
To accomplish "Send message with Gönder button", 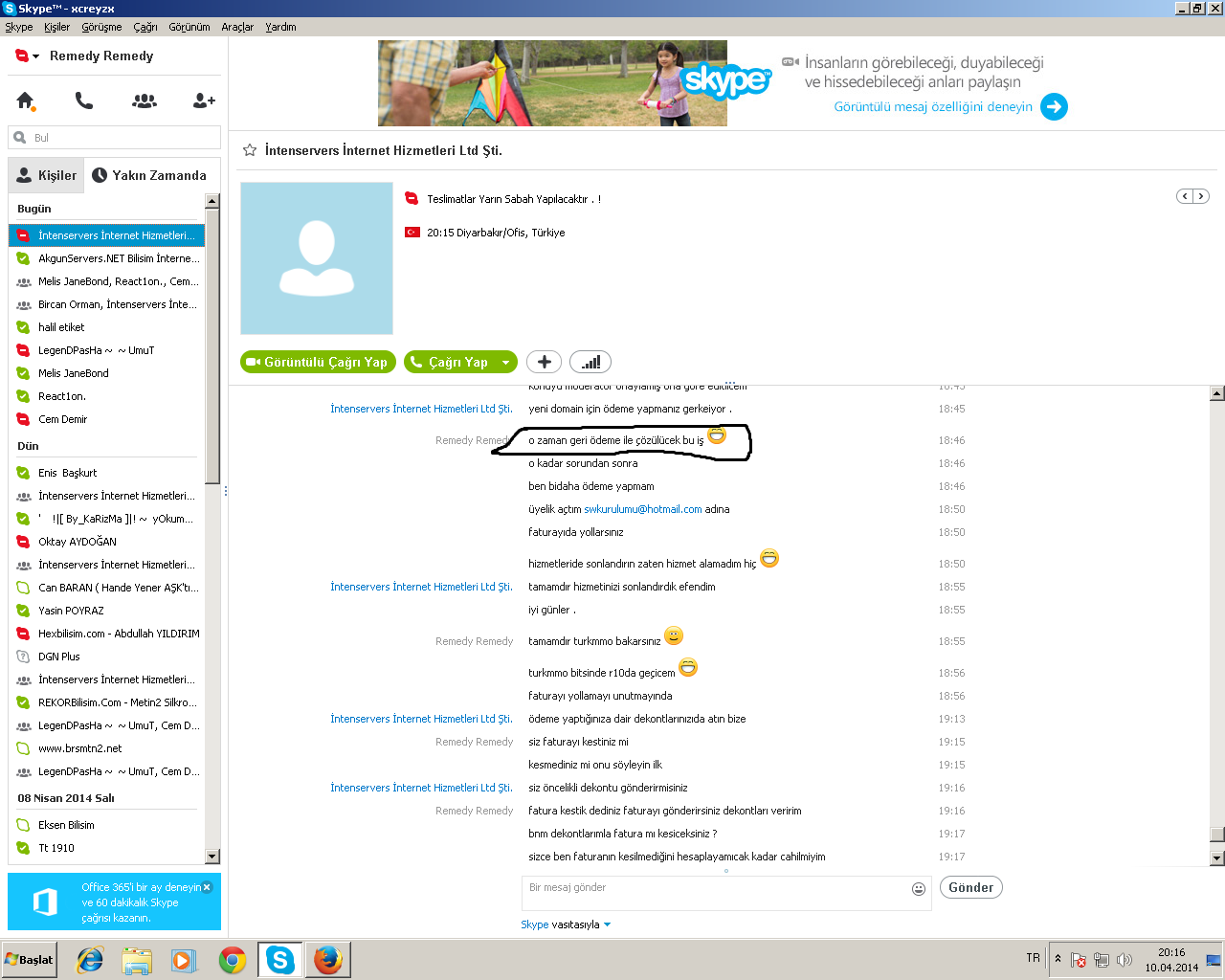I will (970, 887).
